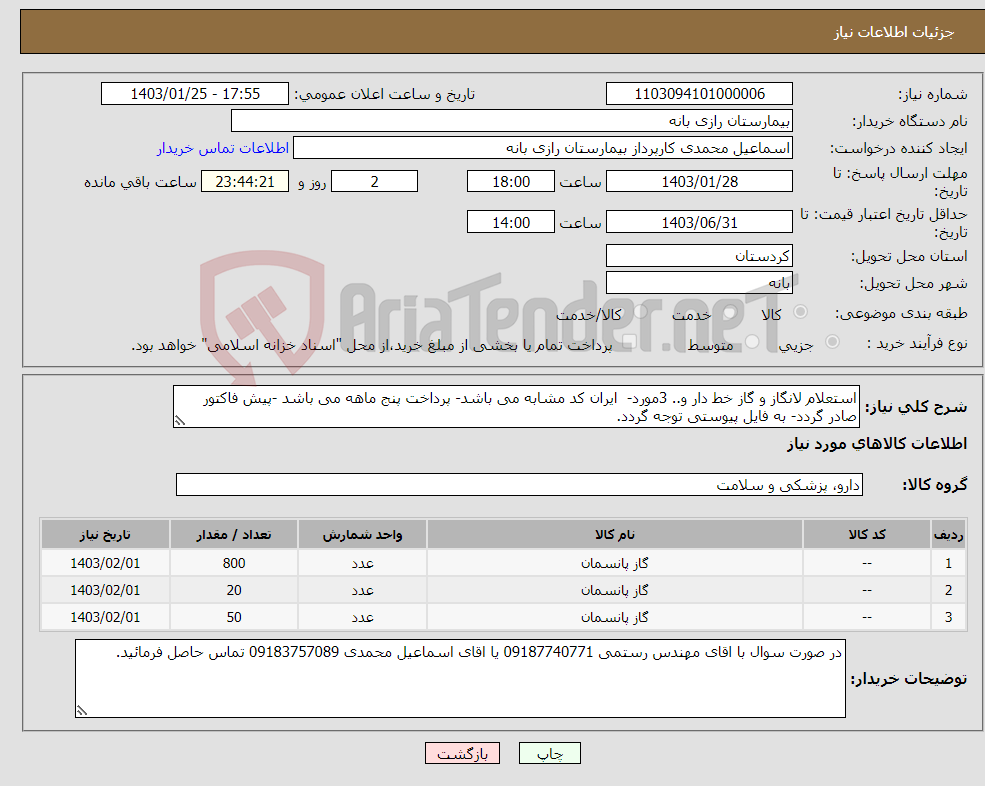The height and width of the screenshot is (786, 985).
Task: Click گاز پانسمان in row 3
Action: (x=614, y=617)
